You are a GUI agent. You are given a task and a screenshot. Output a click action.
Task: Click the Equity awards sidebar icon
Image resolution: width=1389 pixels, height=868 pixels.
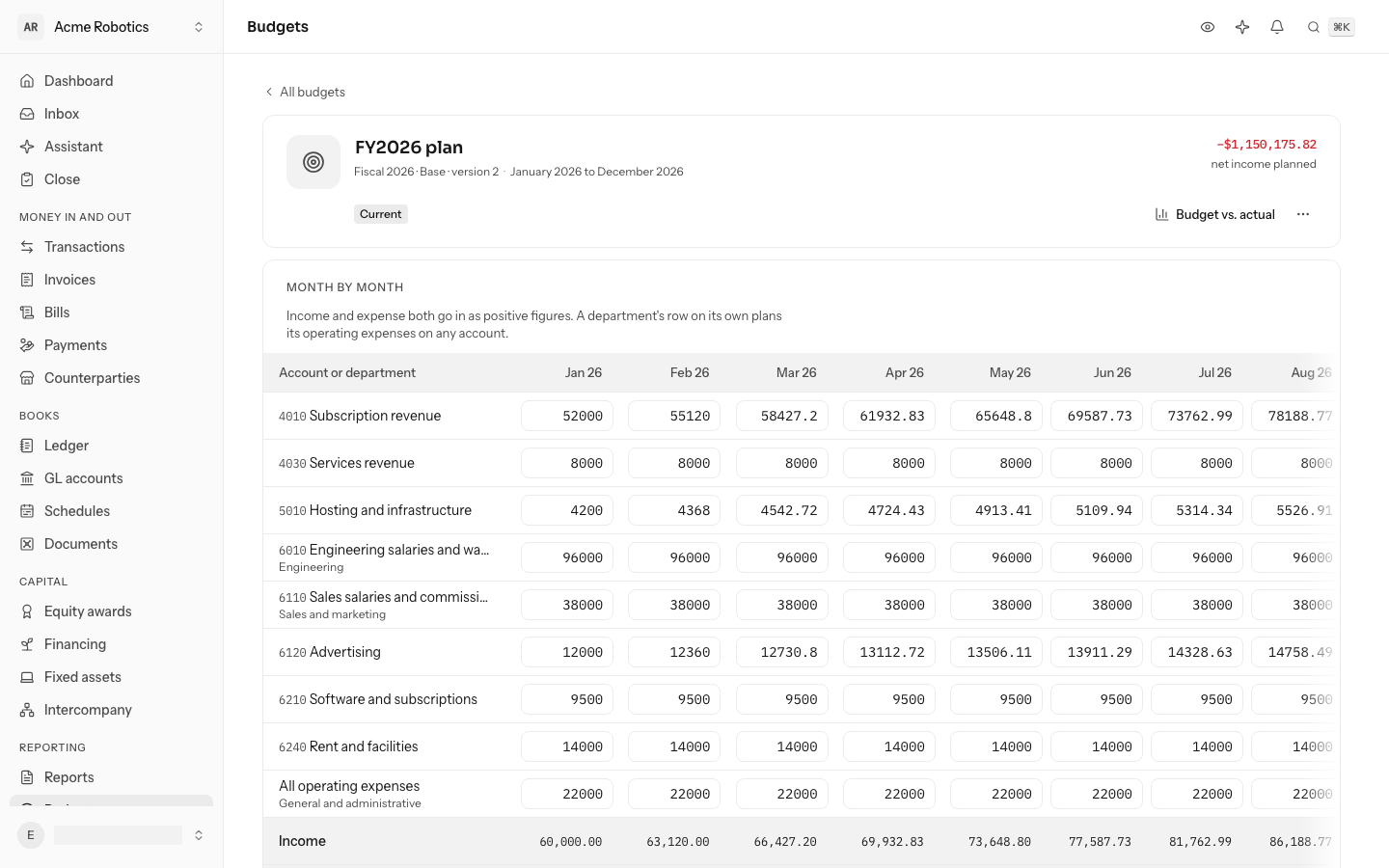pyautogui.click(x=27, y=611)
